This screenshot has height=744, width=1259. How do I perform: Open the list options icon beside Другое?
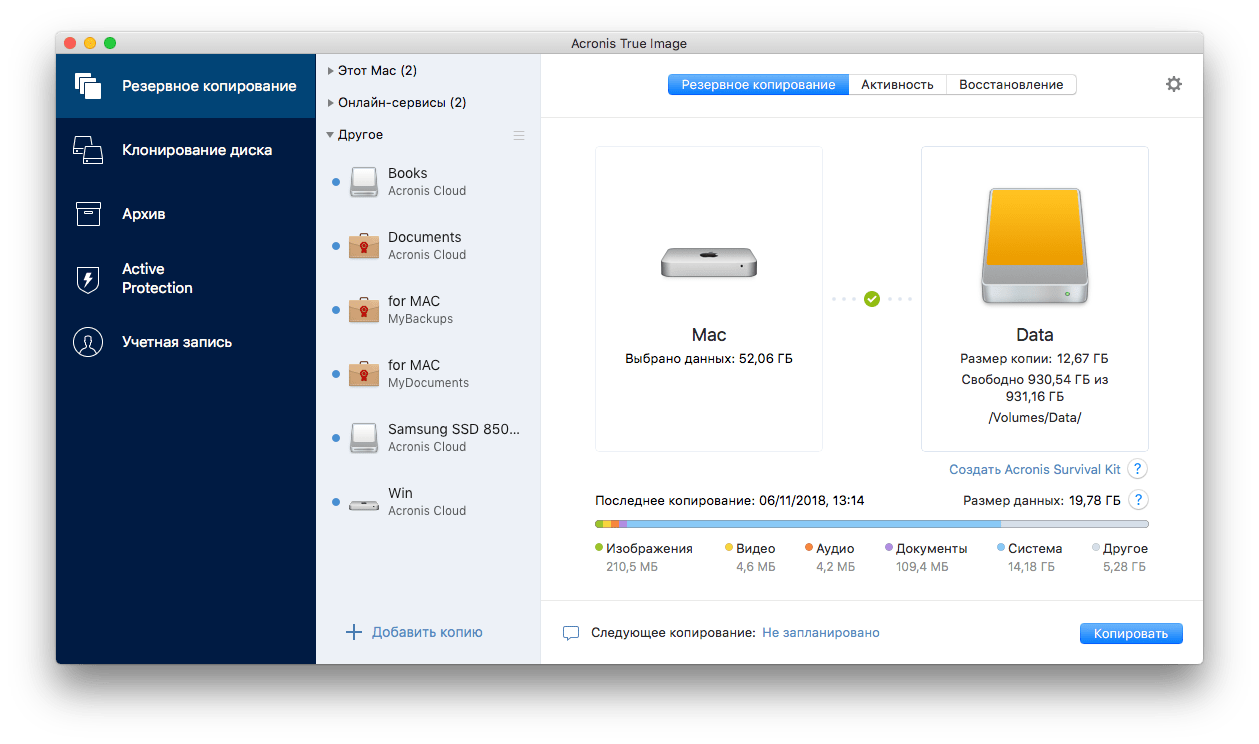(518, 135)
